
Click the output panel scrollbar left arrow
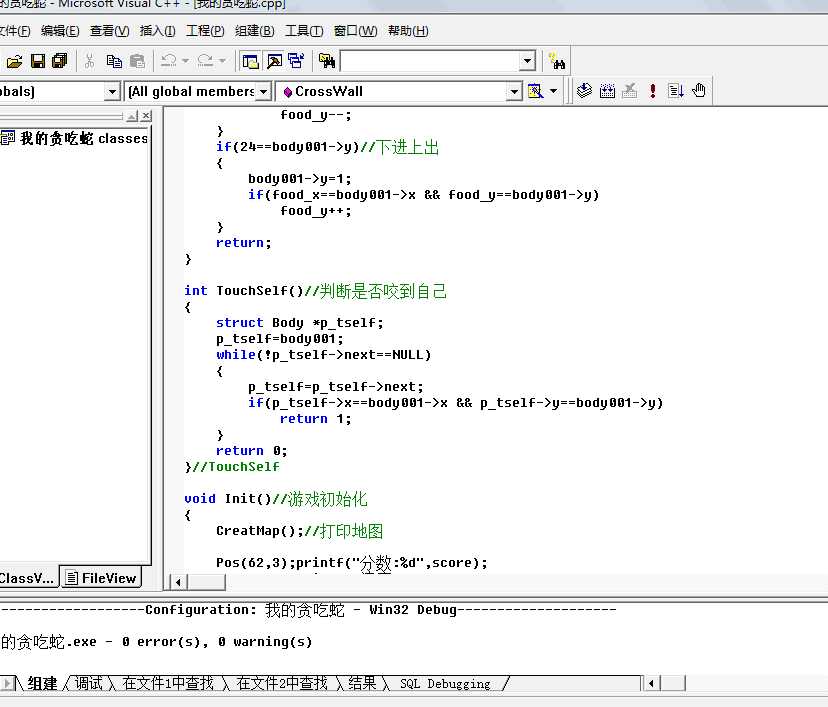651,683
